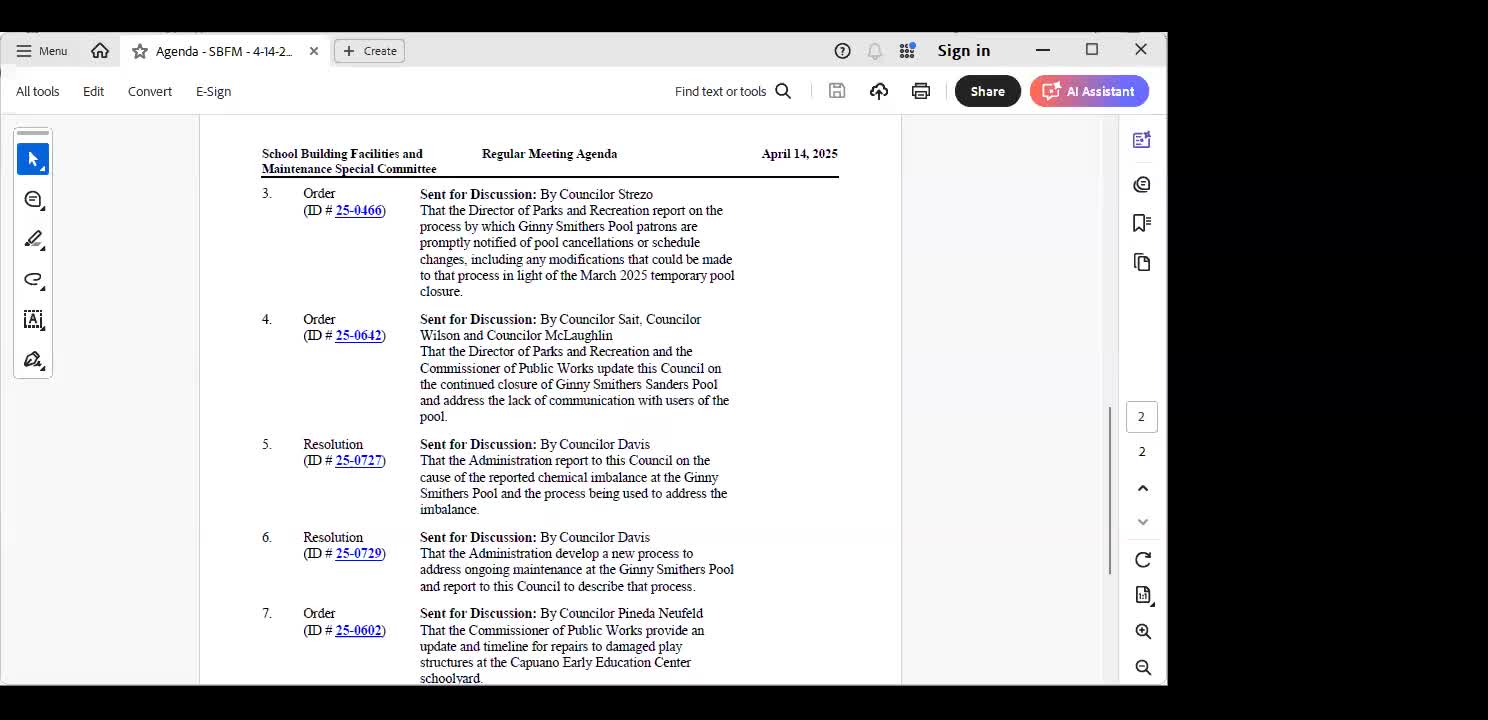Screen dimensions: 1488x720
Task: Click the Rotate page icon
Action: click(1143, 560)
